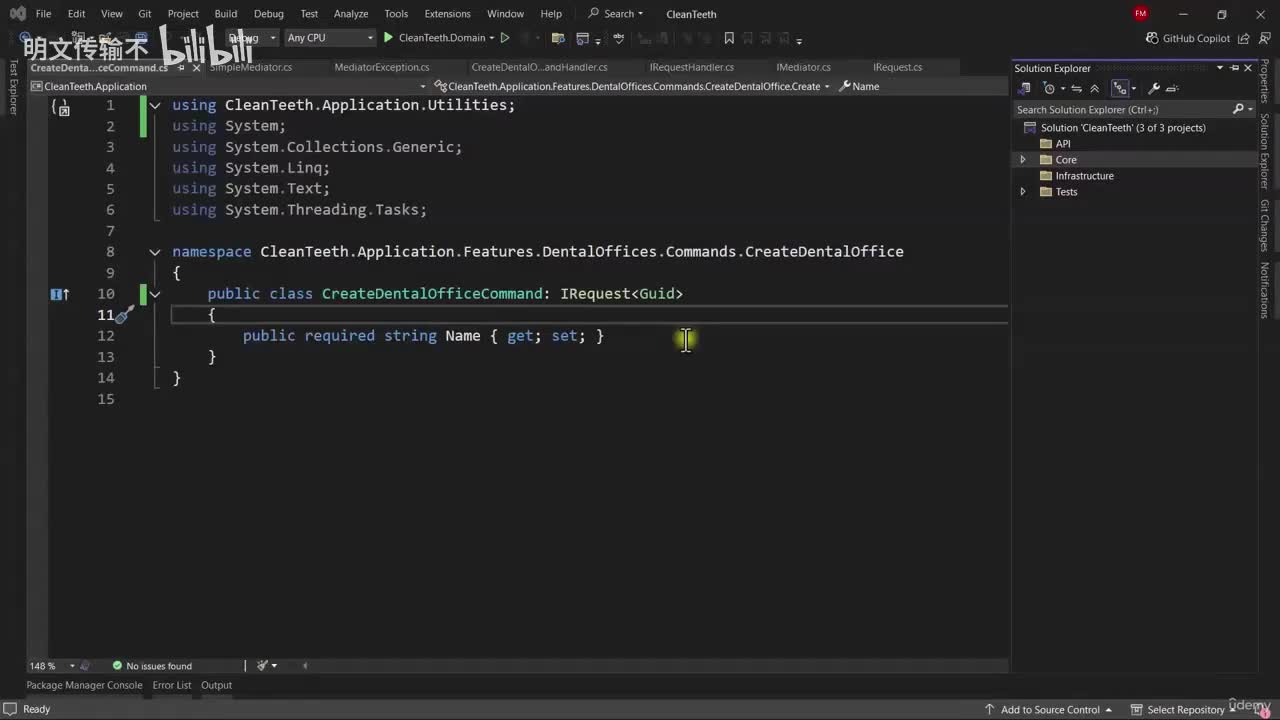
Task: Click the send feedback icon
Action: point(1264,38)
